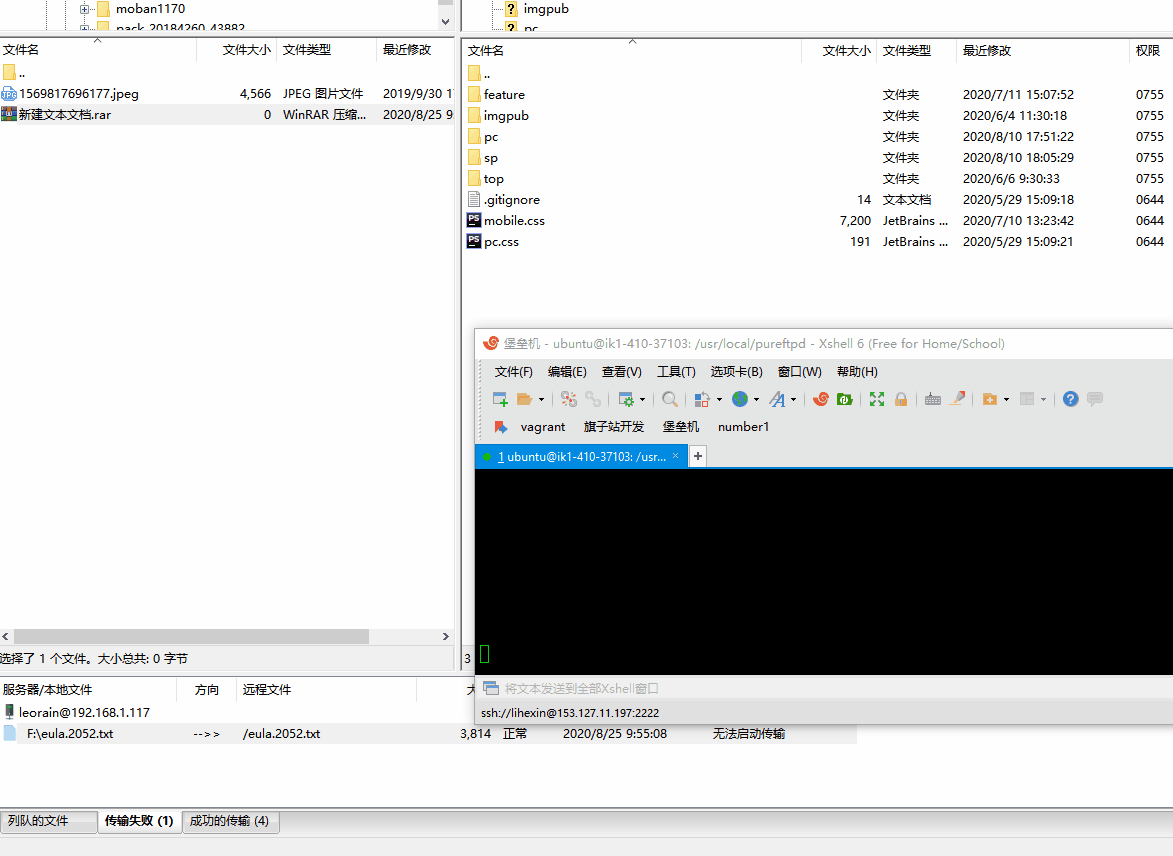Click the Reconnect chain icon in Xshell toolbar

click(593, 400)
